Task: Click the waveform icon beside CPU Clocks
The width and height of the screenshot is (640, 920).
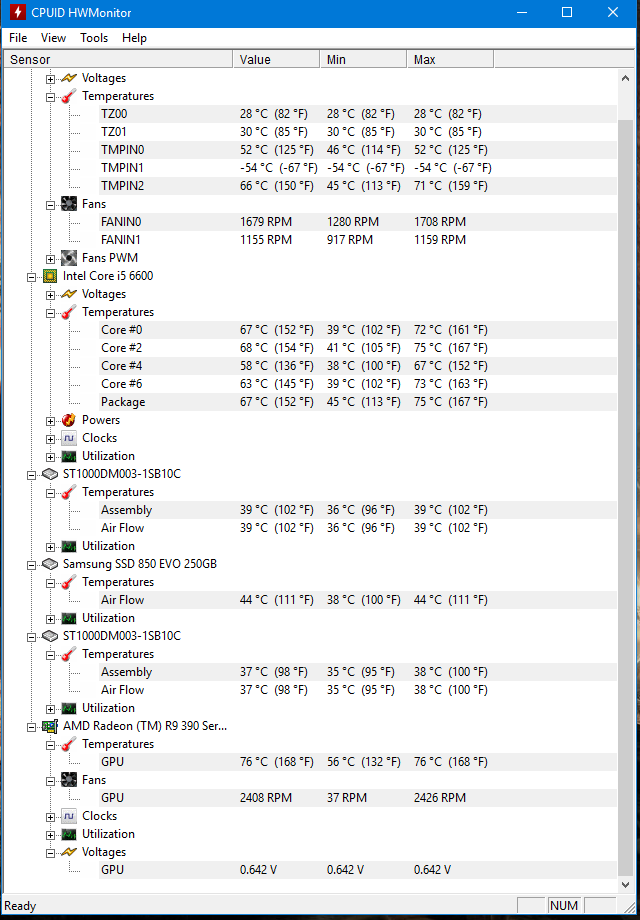Action: (69, 438)
